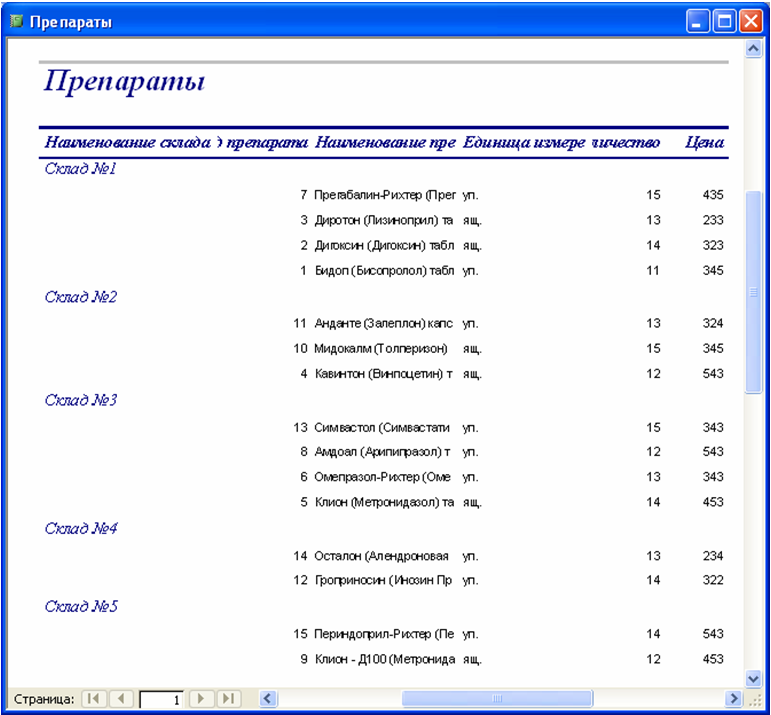Advance to the next report page
This screenshot has width=771, height=715.
pyautogui.click(x=201, y=698)
